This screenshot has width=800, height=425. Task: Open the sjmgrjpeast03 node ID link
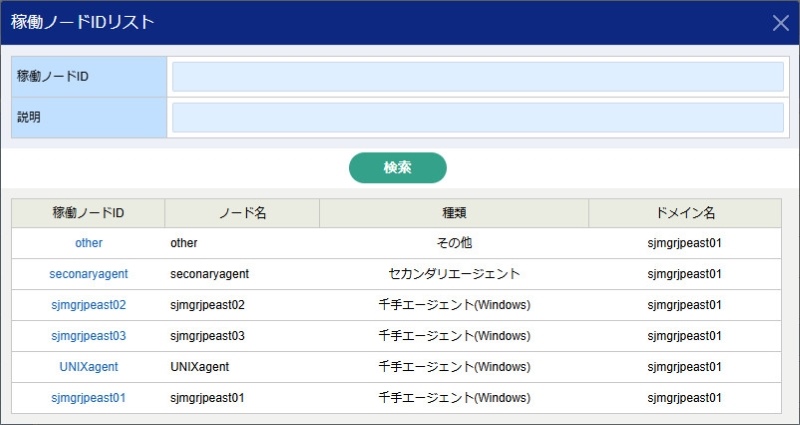click(89, 336)
